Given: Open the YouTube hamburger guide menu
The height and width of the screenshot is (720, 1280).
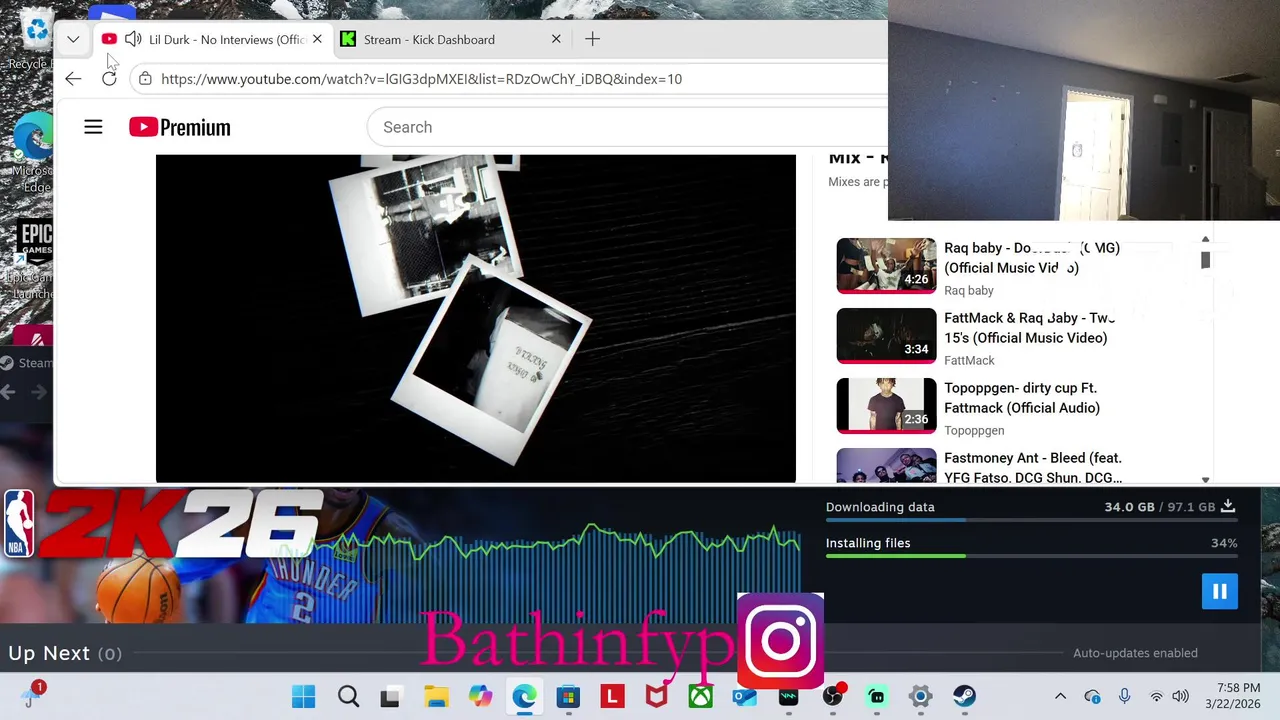Looking at the screenshot, I should point(93,127).
